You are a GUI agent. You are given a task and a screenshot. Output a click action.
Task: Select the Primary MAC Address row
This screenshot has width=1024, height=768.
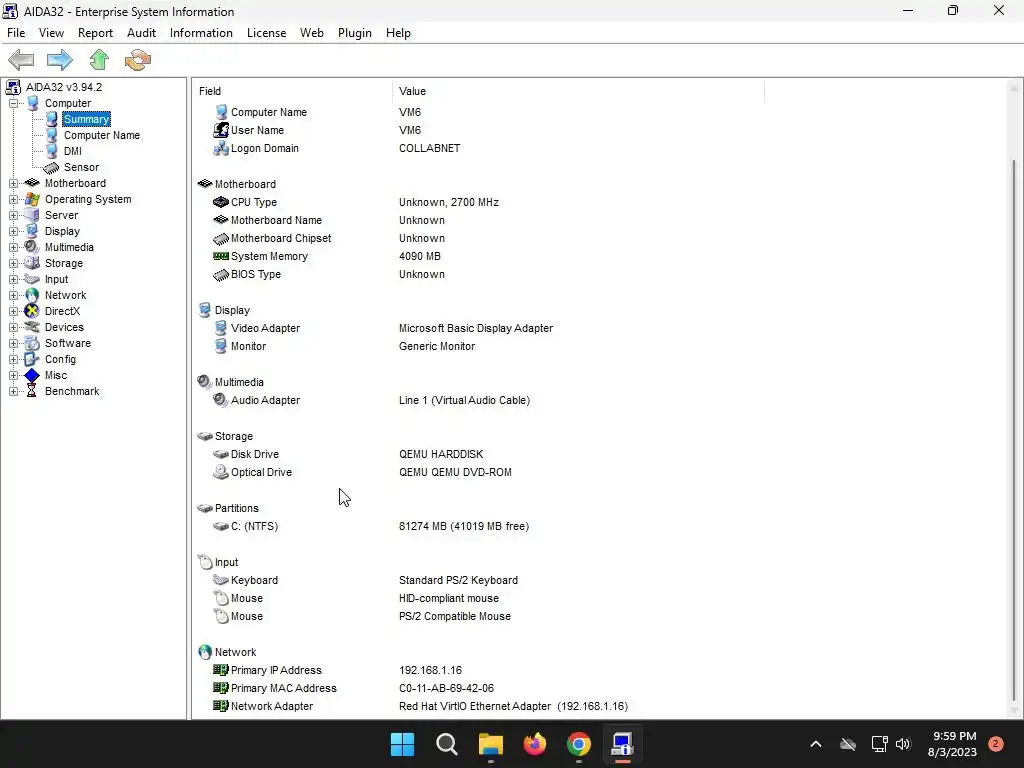(480, 688)
